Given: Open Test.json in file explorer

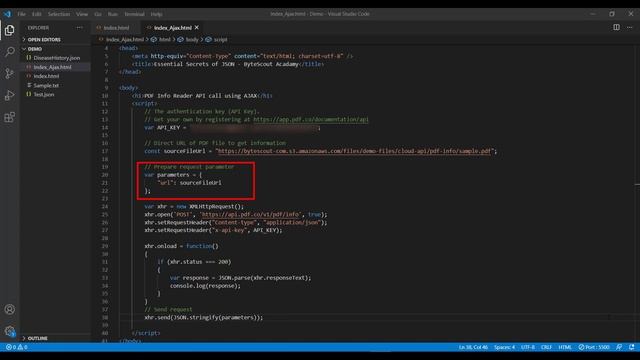Looking at the screenshot, I should pos(44,94).
